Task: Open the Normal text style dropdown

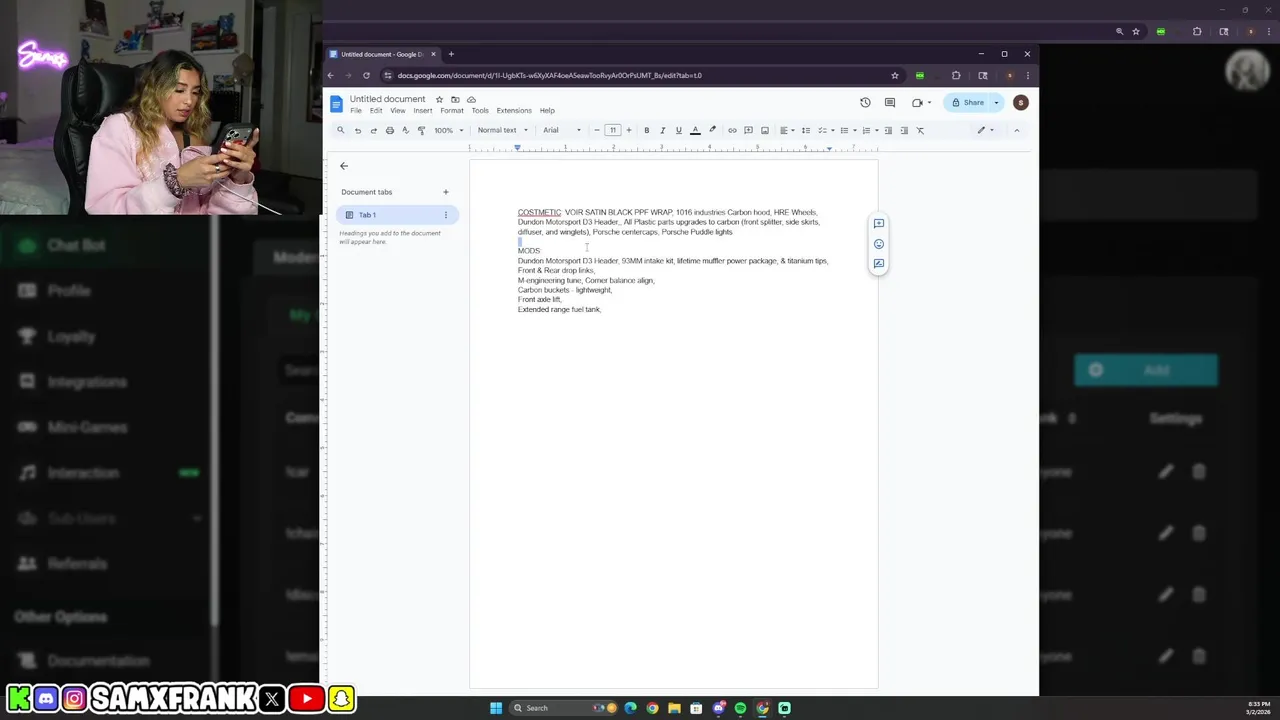Action: (502, 130)
